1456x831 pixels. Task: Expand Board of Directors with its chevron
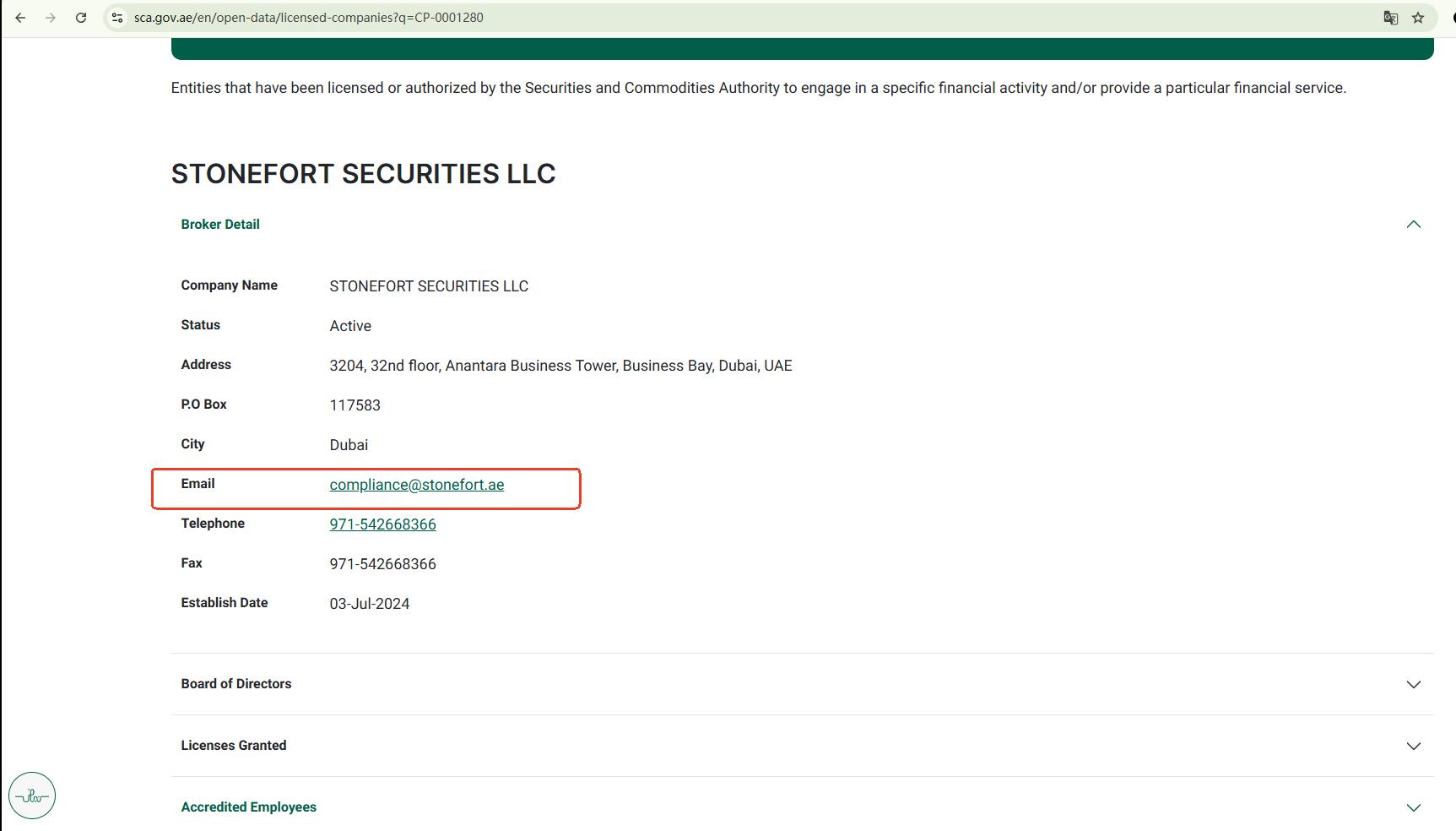[x=1413, y=684]
